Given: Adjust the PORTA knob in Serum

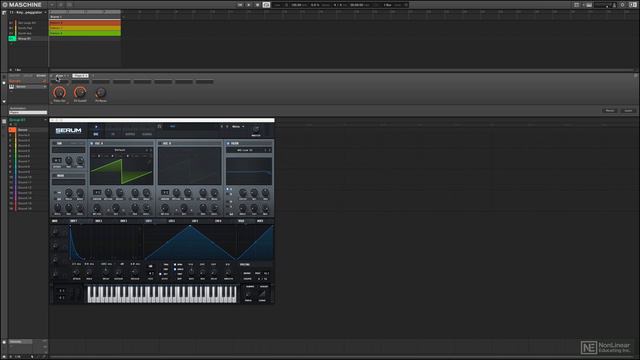Looking at the screenshot, I should (249, 294).
